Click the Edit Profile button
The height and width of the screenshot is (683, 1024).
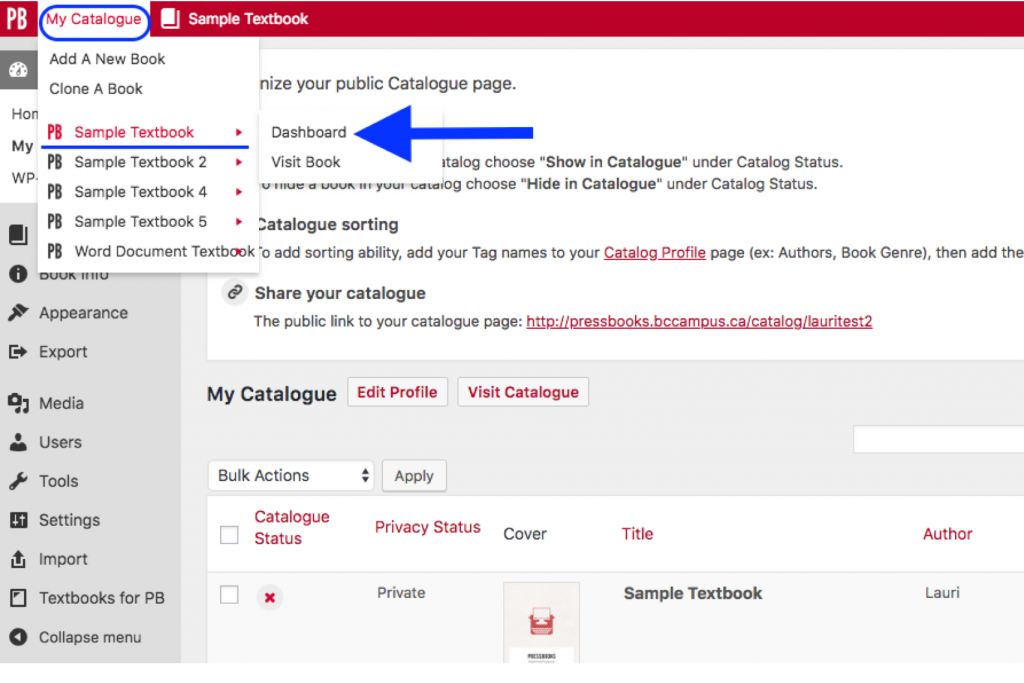tap(397, 392)
